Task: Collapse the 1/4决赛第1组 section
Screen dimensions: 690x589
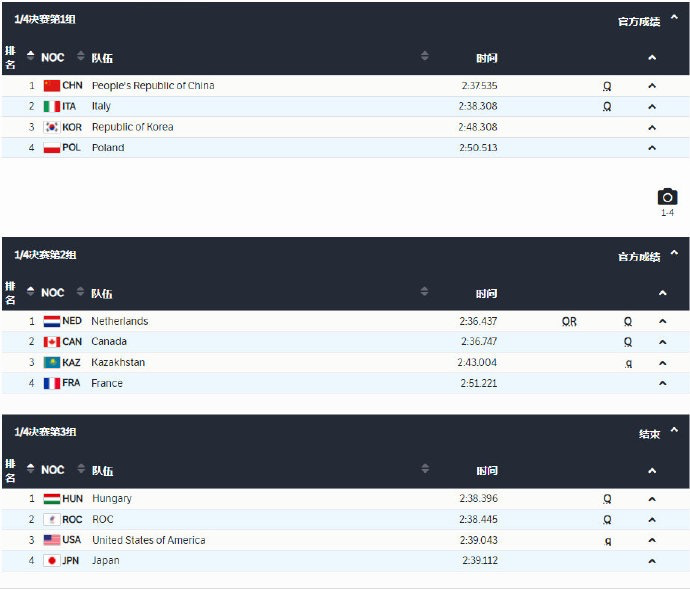Action: point(674,19)
